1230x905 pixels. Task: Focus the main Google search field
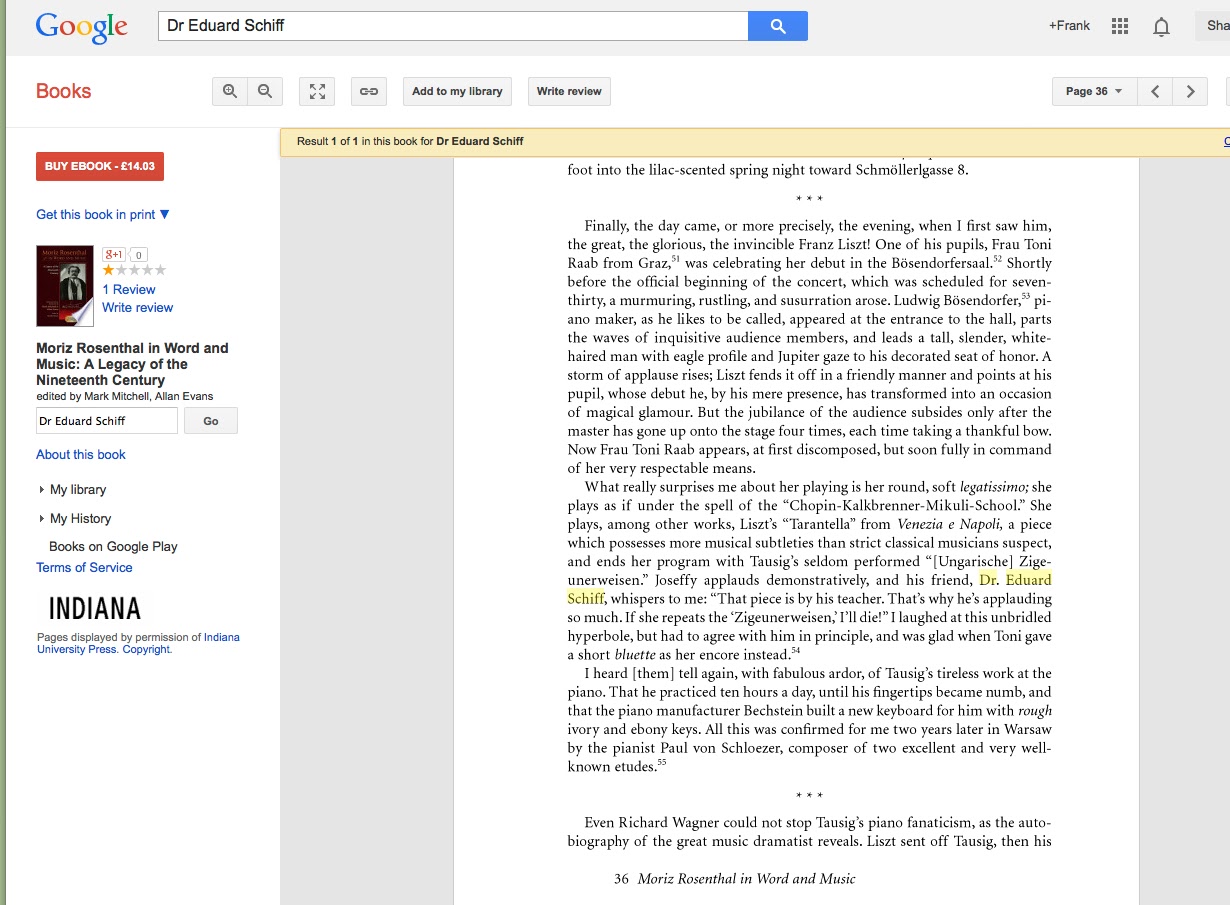click(x=453, y=26)
